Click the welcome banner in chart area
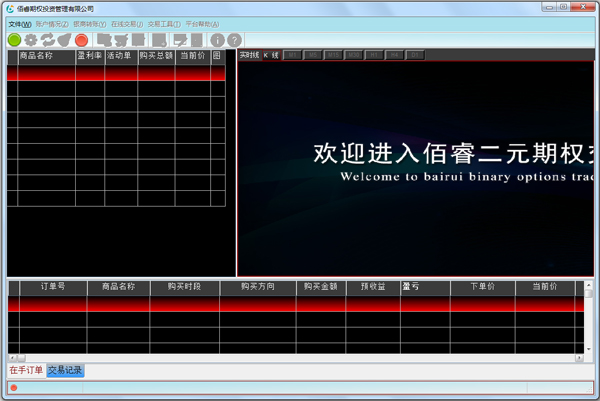The width and height of the screenshot is (600, 401). pyautogui.click(x=416, y=169)
